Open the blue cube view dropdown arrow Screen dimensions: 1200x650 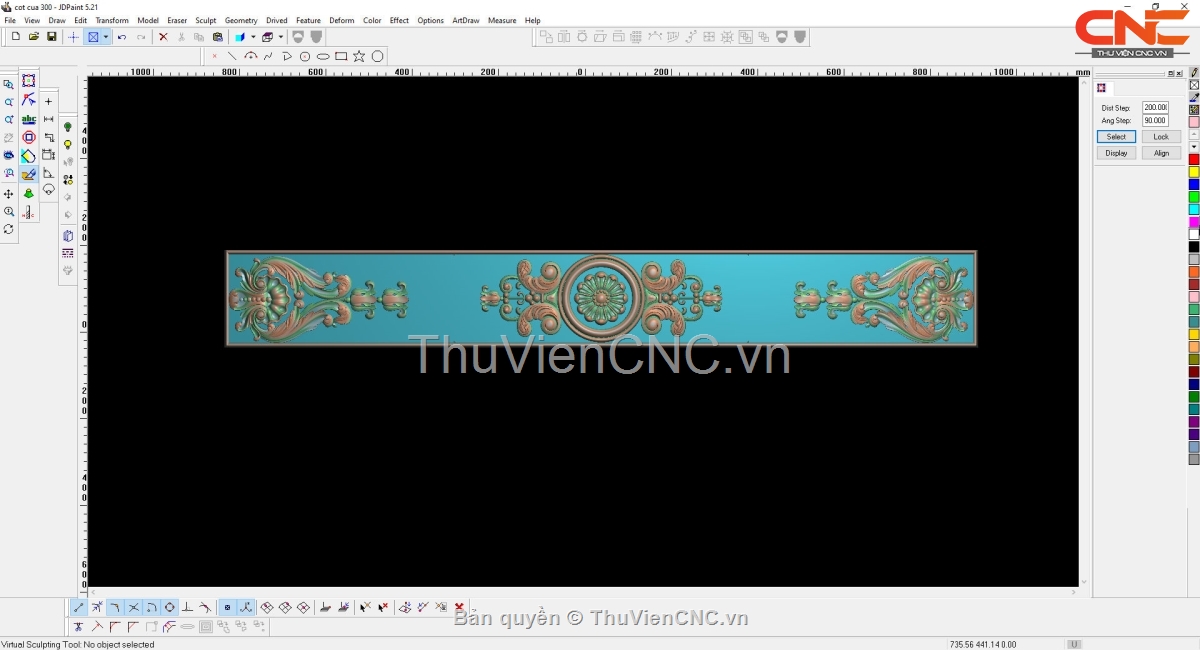253,37
